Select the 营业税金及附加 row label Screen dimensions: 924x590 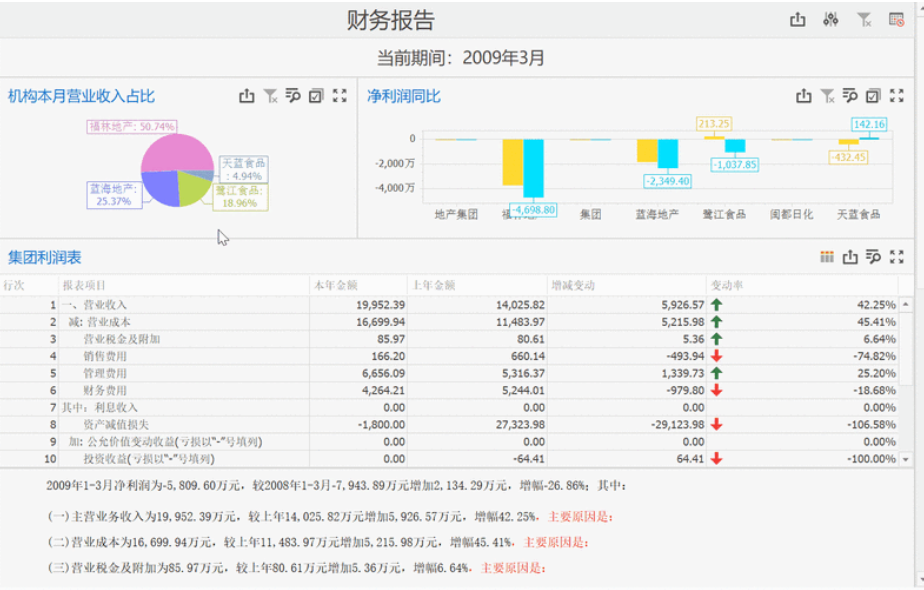pyautogui.click(x=121, y=339)
